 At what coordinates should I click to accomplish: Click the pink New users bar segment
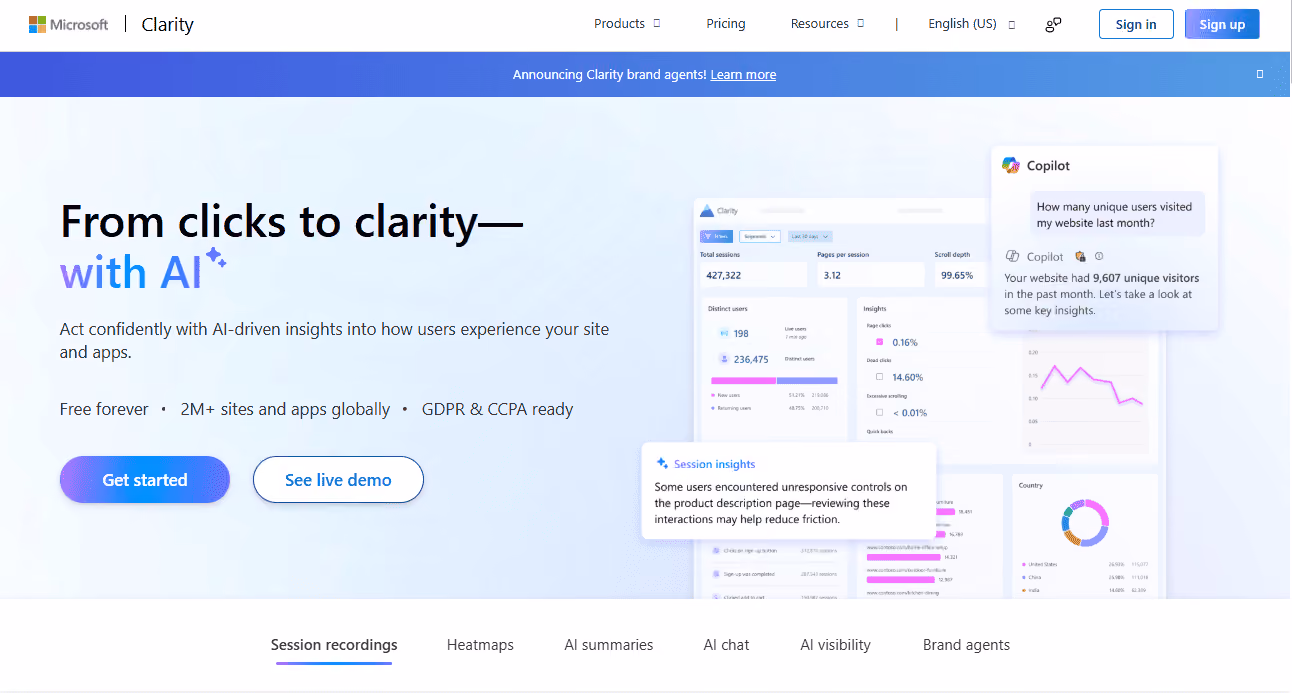(743, 380)
